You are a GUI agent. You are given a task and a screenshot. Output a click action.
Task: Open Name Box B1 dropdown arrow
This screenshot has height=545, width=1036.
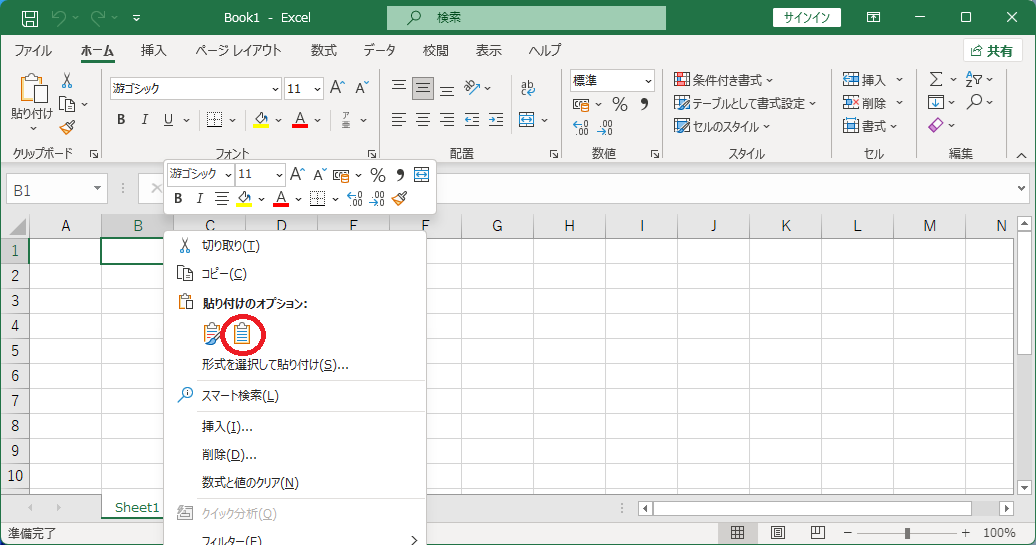(x=97, y=189)
